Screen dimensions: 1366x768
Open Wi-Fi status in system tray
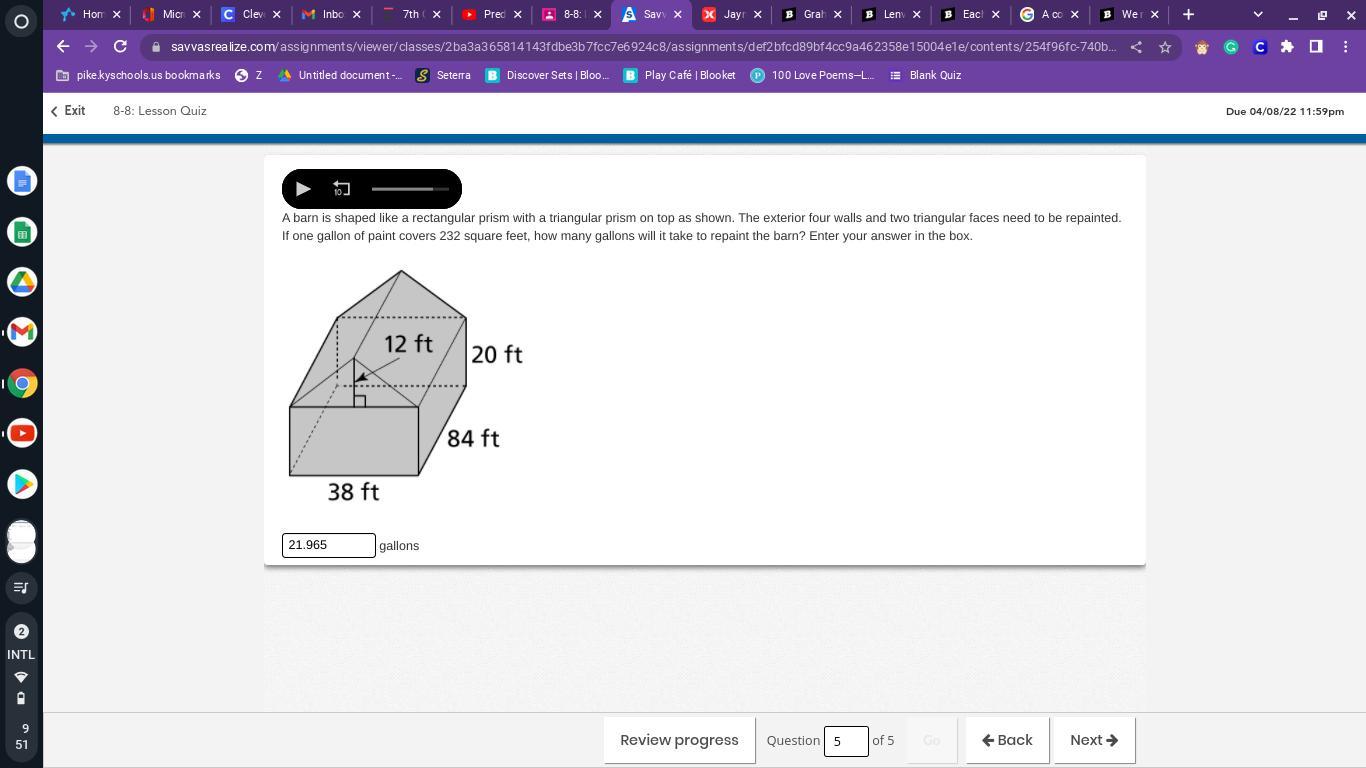[x=21, y=677]
